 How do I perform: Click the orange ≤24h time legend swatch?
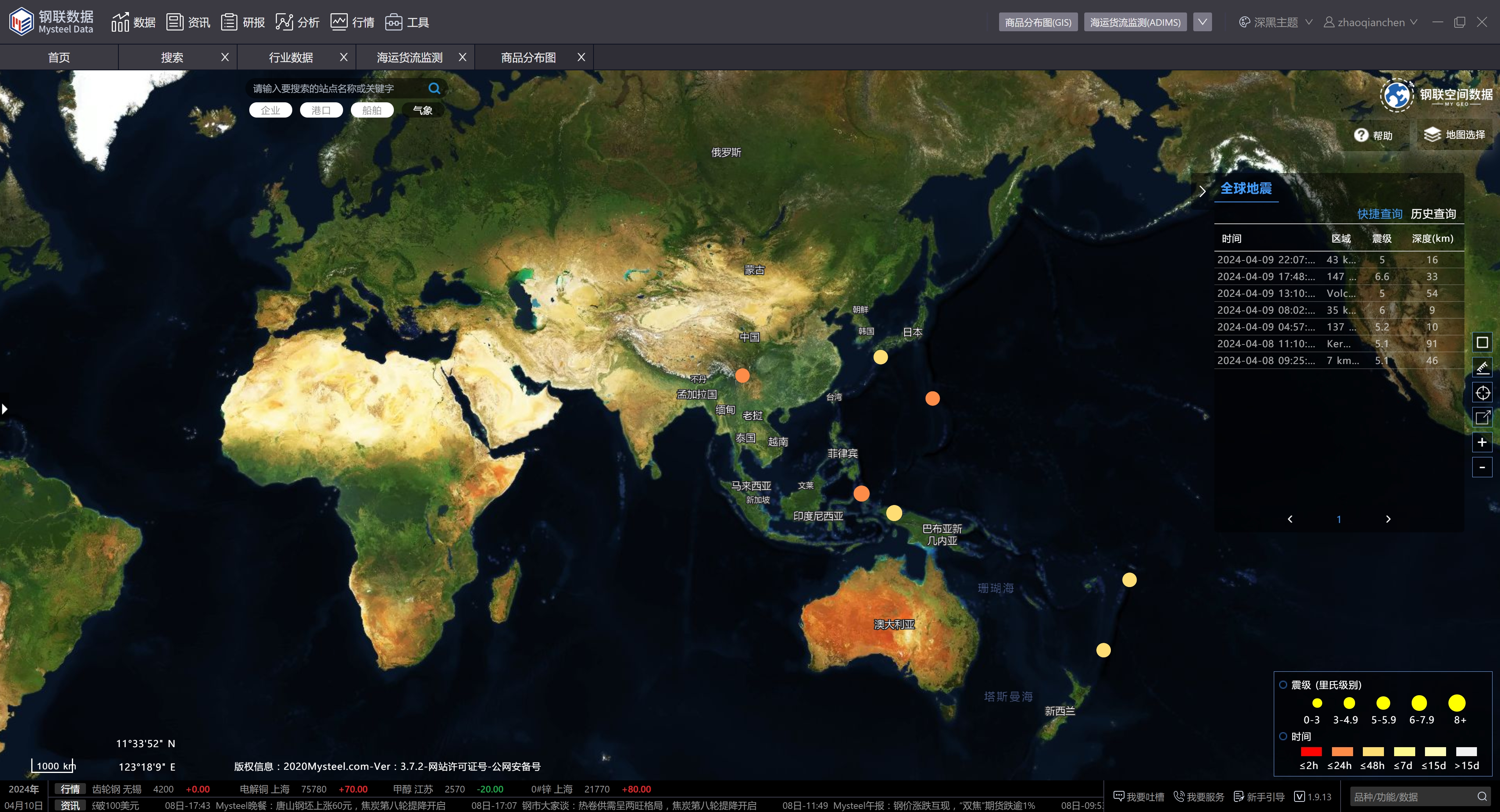click(x=1342, y=751)
